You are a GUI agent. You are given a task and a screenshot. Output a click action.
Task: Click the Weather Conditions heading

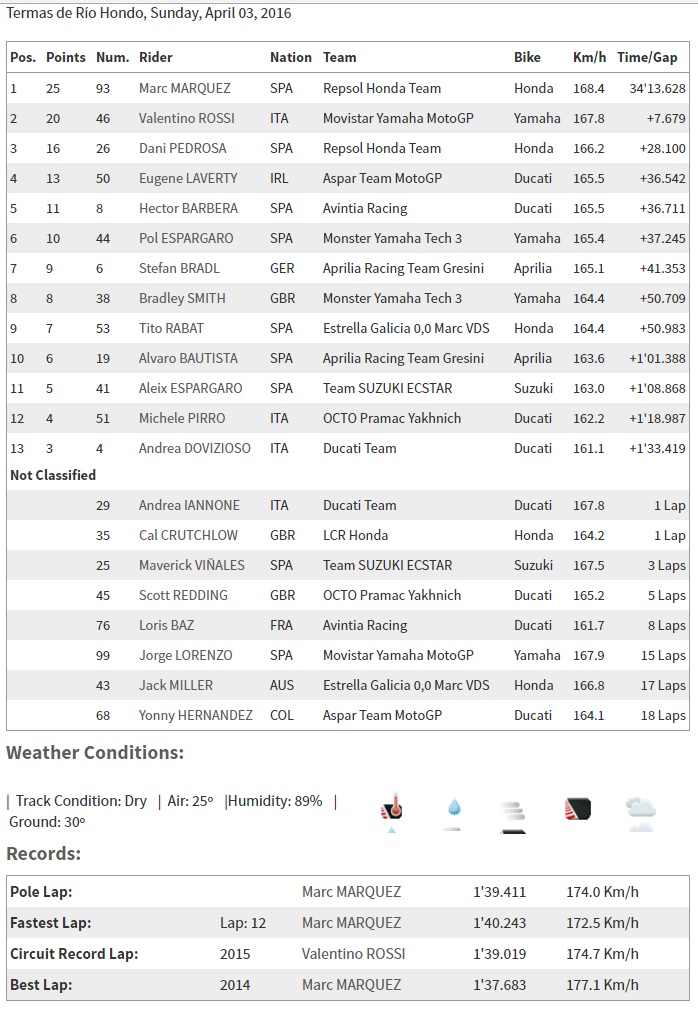(95, 753)
